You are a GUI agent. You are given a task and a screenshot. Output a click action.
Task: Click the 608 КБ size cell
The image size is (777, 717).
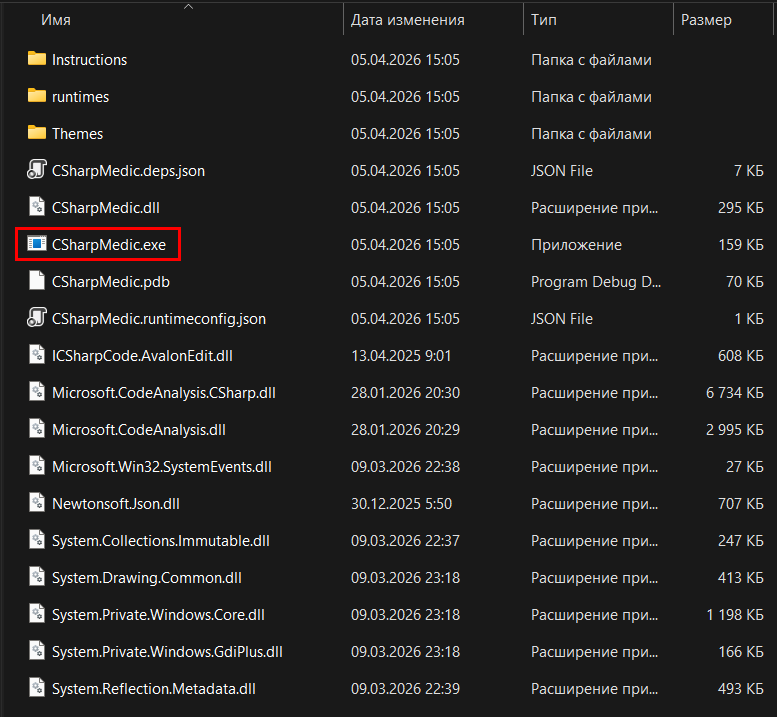(x=741, y=355)
